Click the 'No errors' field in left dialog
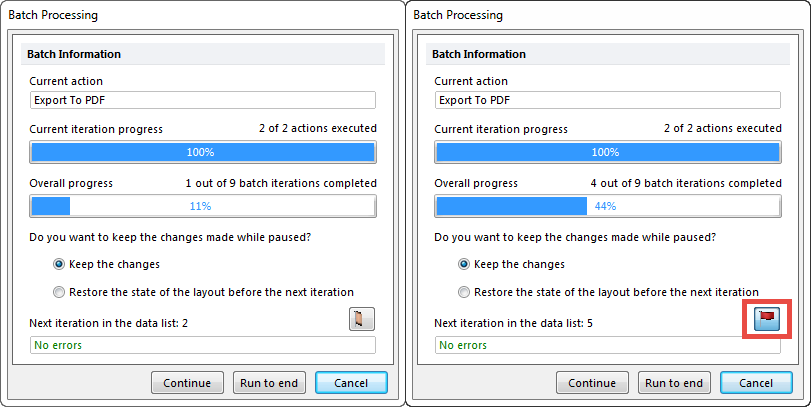This screenshot has width=811, height=407. tap(202, 345)
